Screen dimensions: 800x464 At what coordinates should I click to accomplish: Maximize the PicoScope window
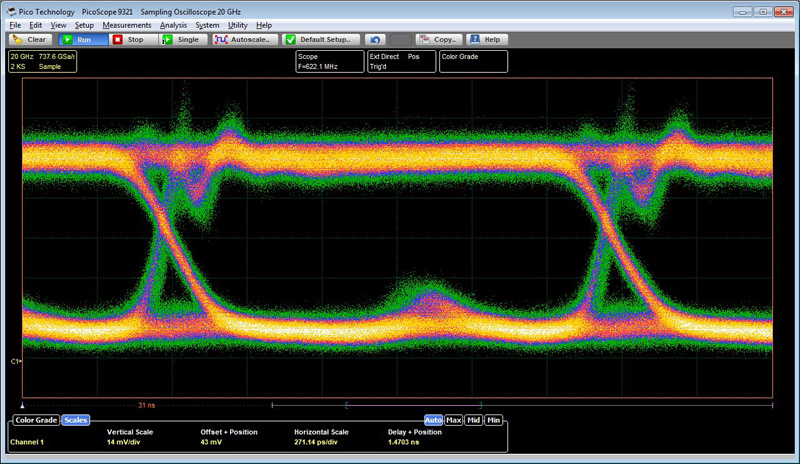point(763,11)
